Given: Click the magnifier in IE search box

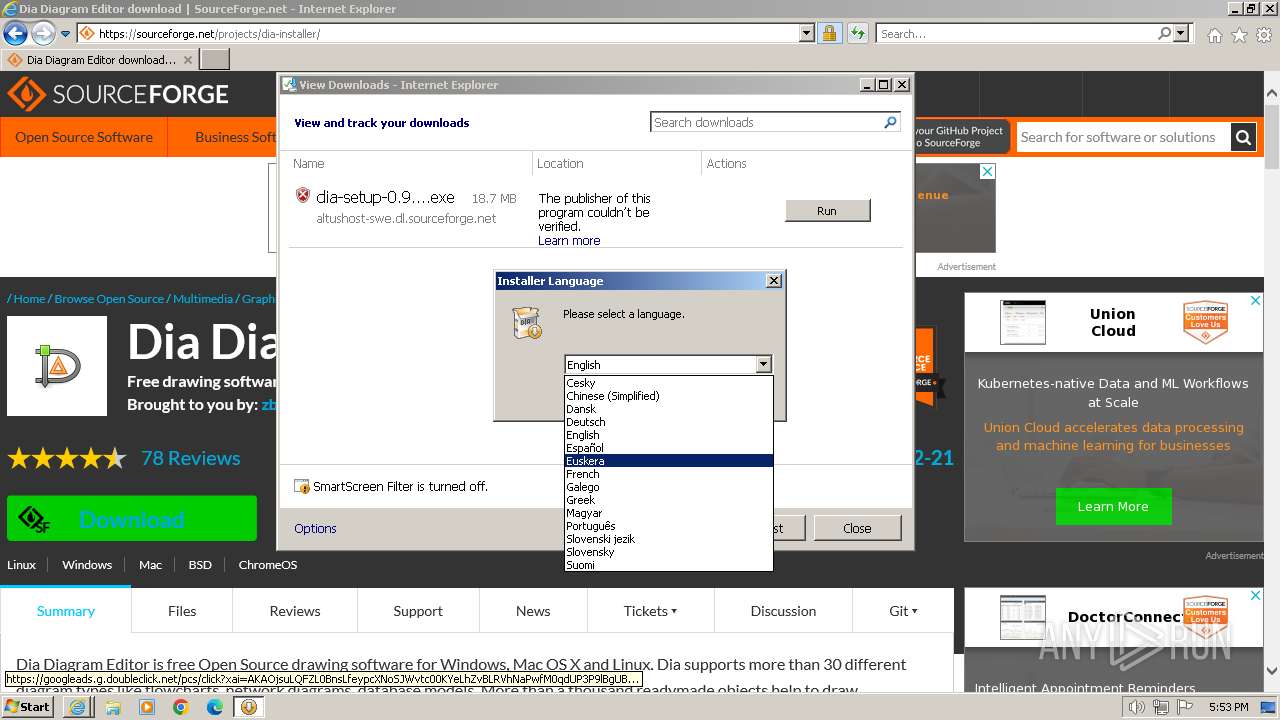Looking at the screenshot, I should point(1164,33).
